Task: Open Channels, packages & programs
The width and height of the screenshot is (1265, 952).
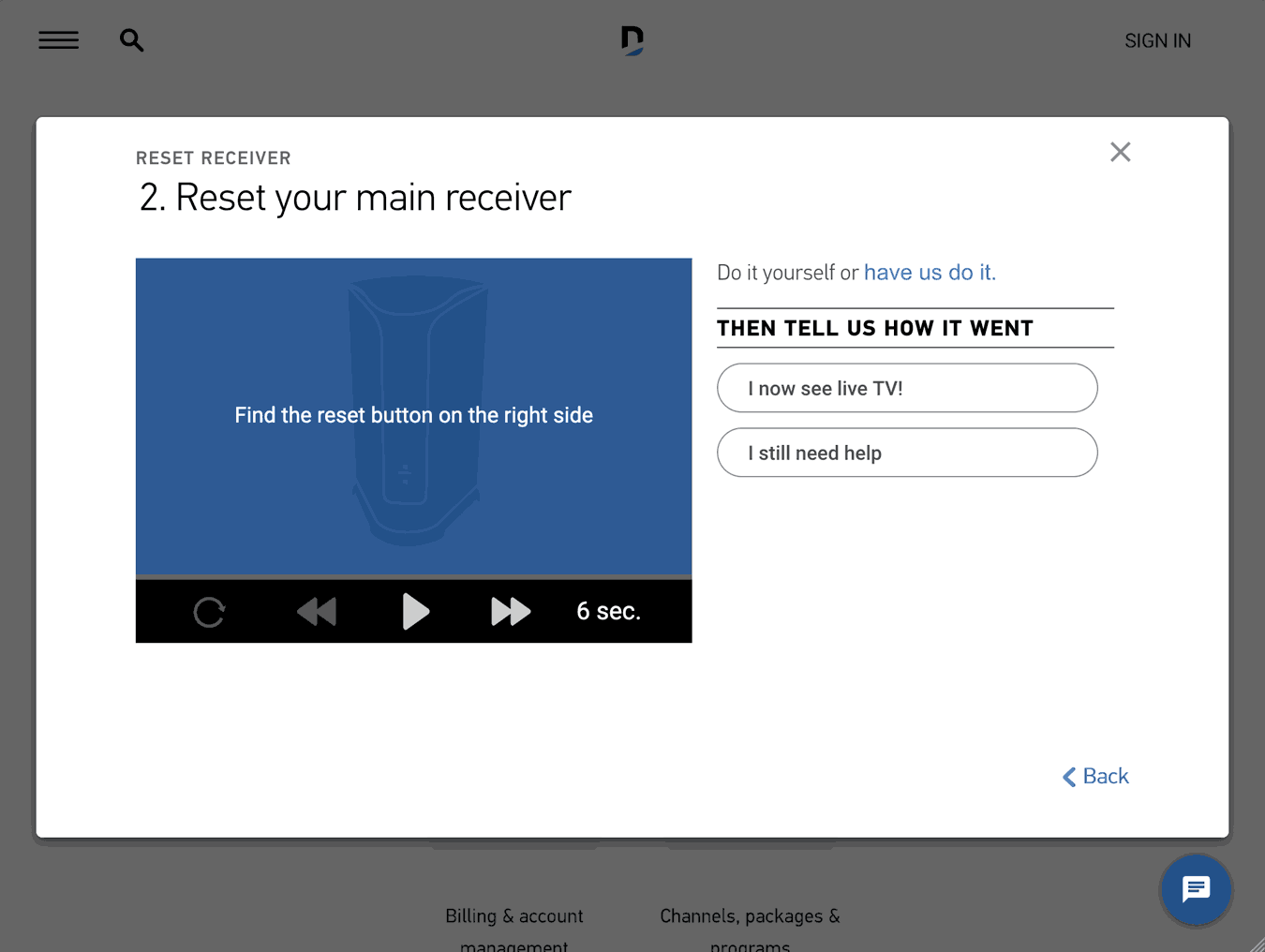Action: click(x=749, y=915)
